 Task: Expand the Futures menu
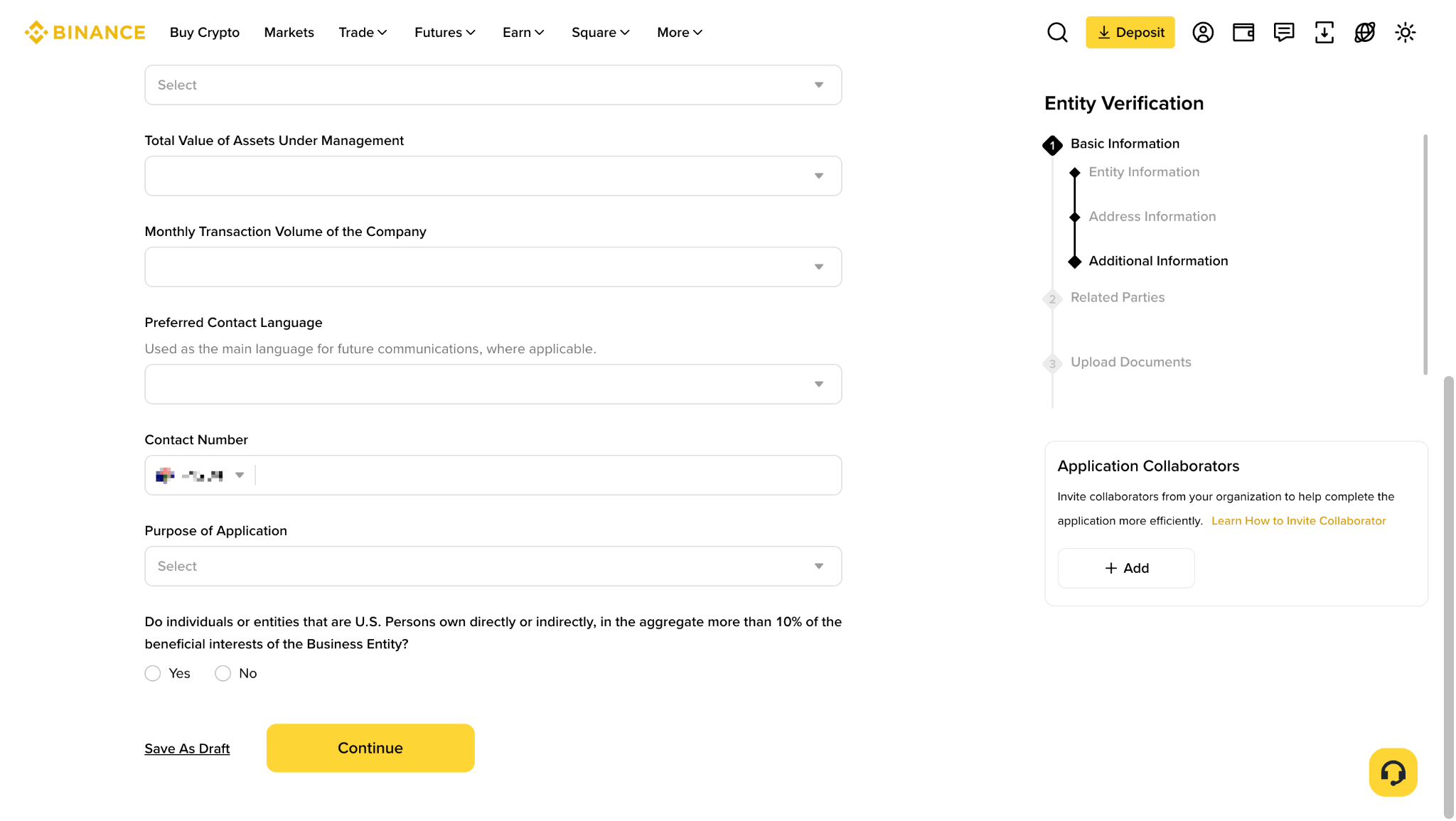click(445, 32)
